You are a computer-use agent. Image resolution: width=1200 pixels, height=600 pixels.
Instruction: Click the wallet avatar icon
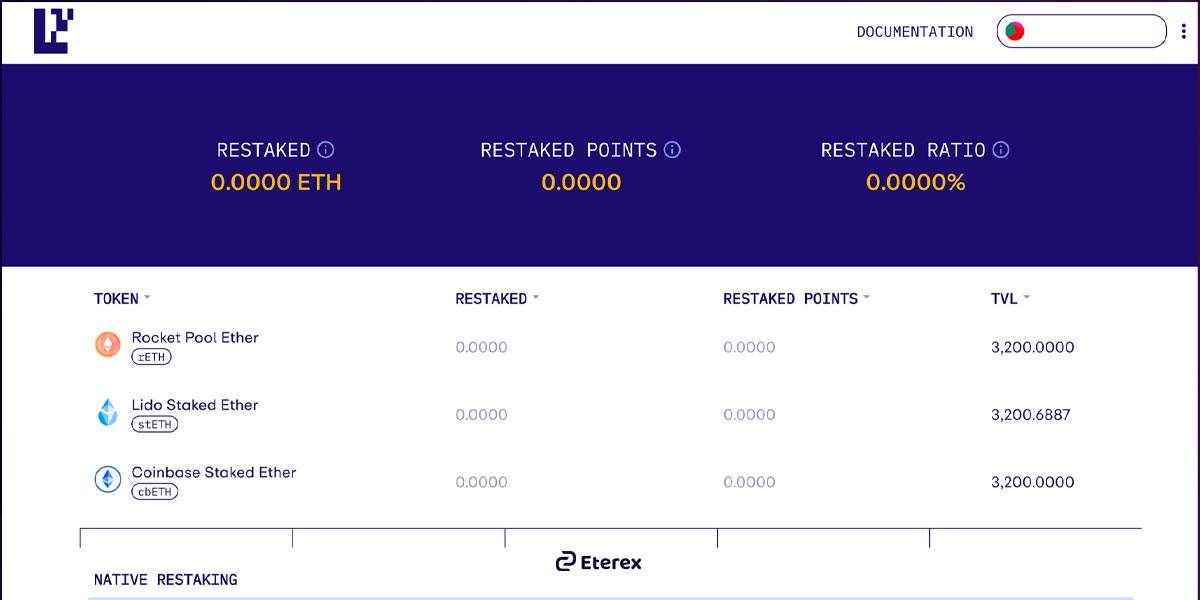tap(1015, 32)
